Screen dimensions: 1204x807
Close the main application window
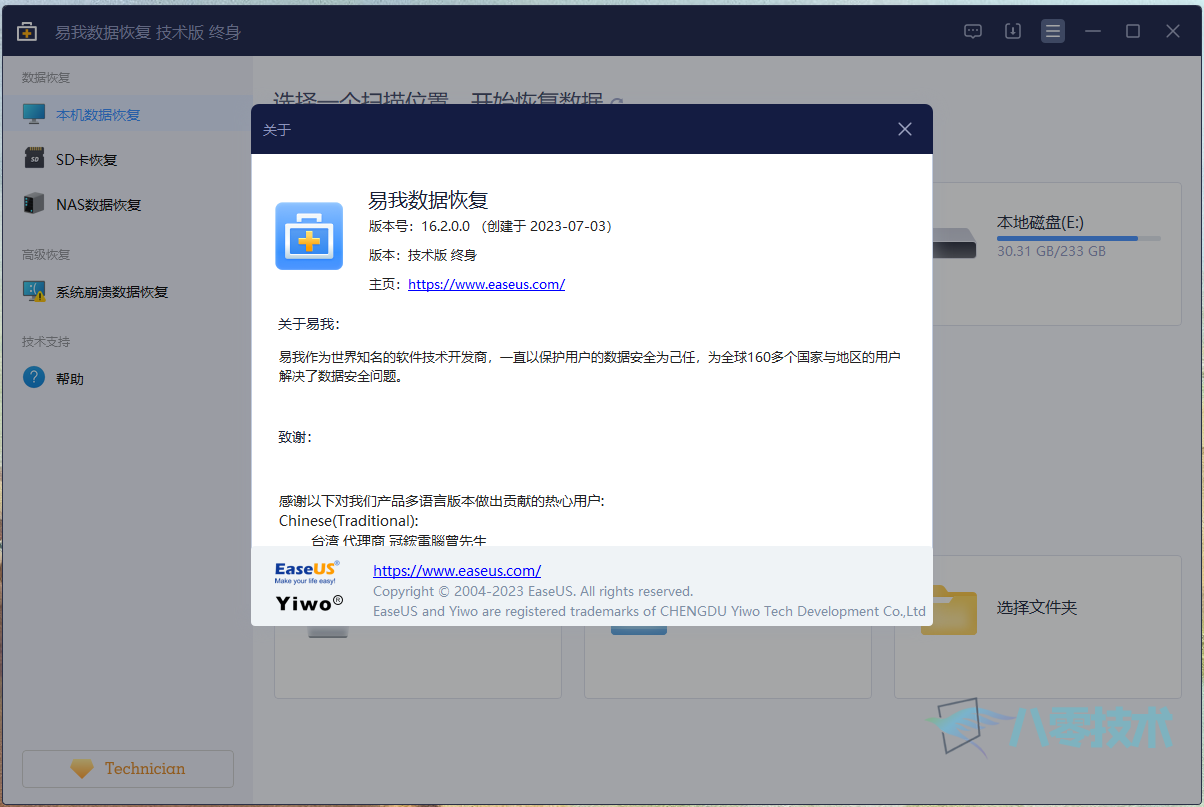[x=1173, y=31]
